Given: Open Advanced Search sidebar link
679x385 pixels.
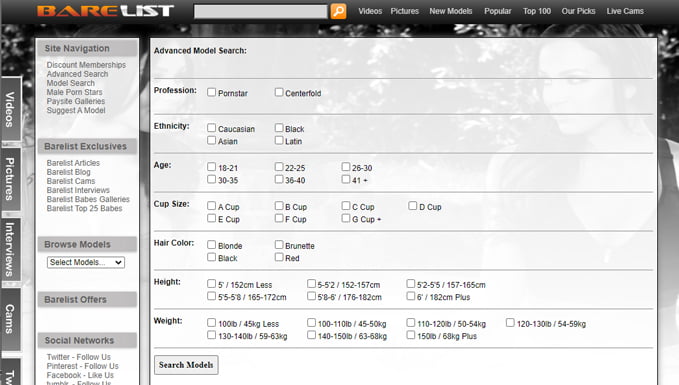Looking at the screenshot, I should click(78, 74).
